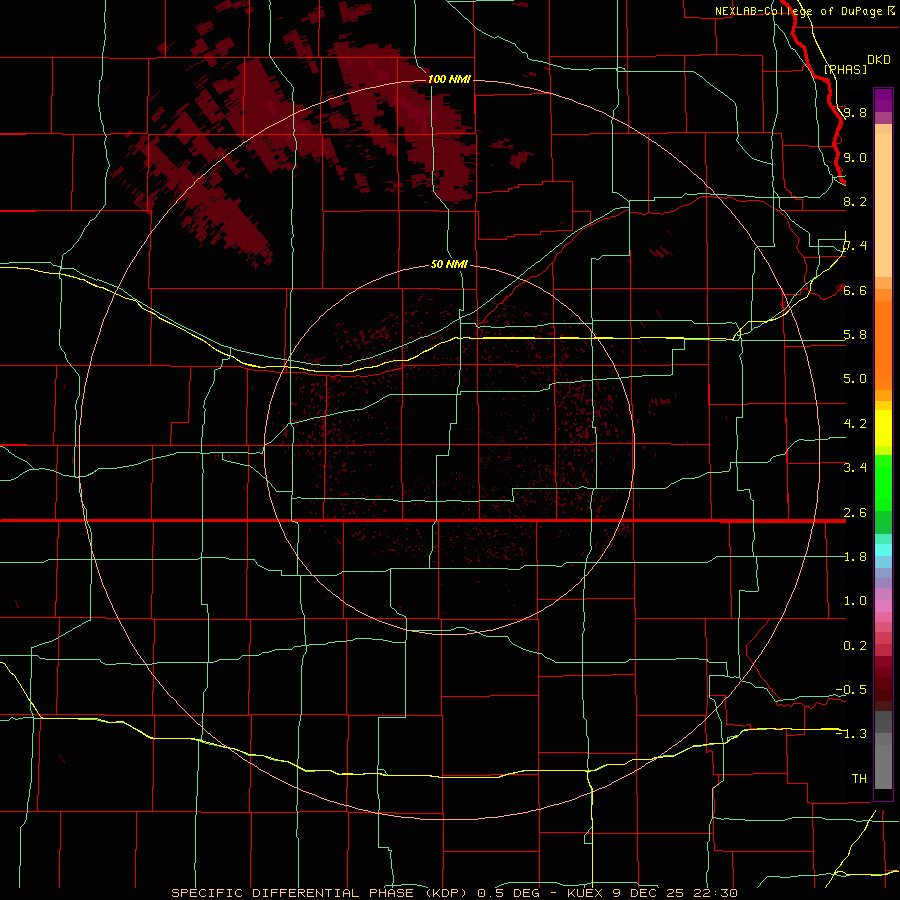Click the 0.2 value on the color scale
The width and height of the screenshot is (900, 900).
click(855, 646)
